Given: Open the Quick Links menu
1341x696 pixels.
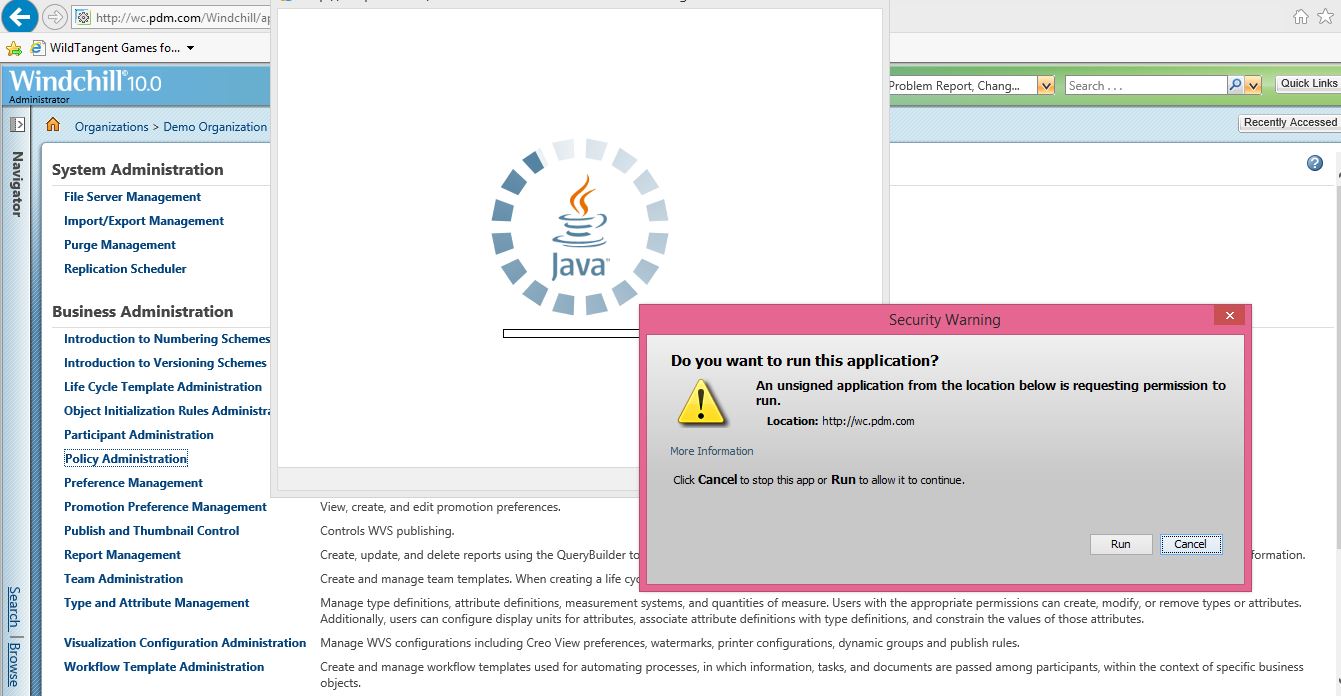Looking at the screenshot, I should tap(1309, 84).
